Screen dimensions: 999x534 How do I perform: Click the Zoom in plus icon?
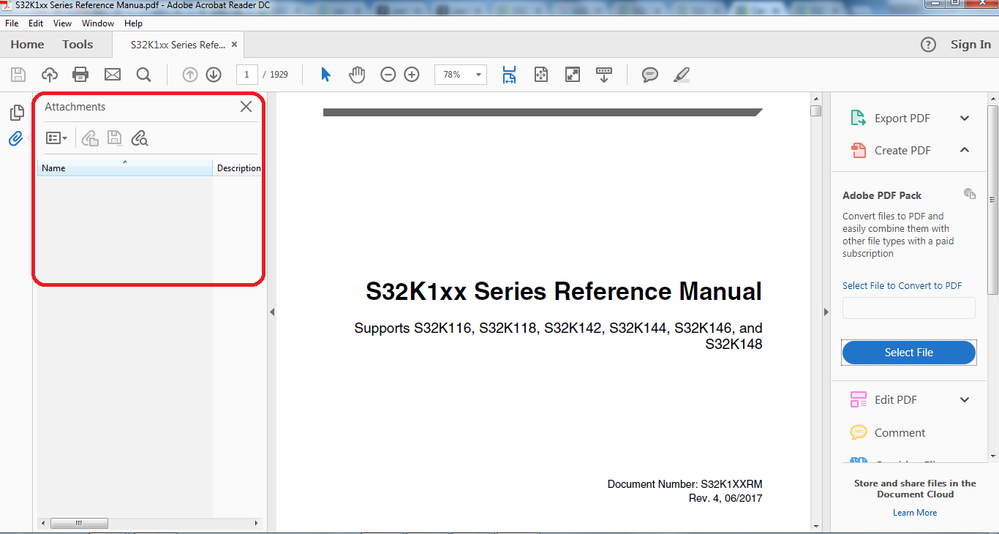(x=412, y=75)
